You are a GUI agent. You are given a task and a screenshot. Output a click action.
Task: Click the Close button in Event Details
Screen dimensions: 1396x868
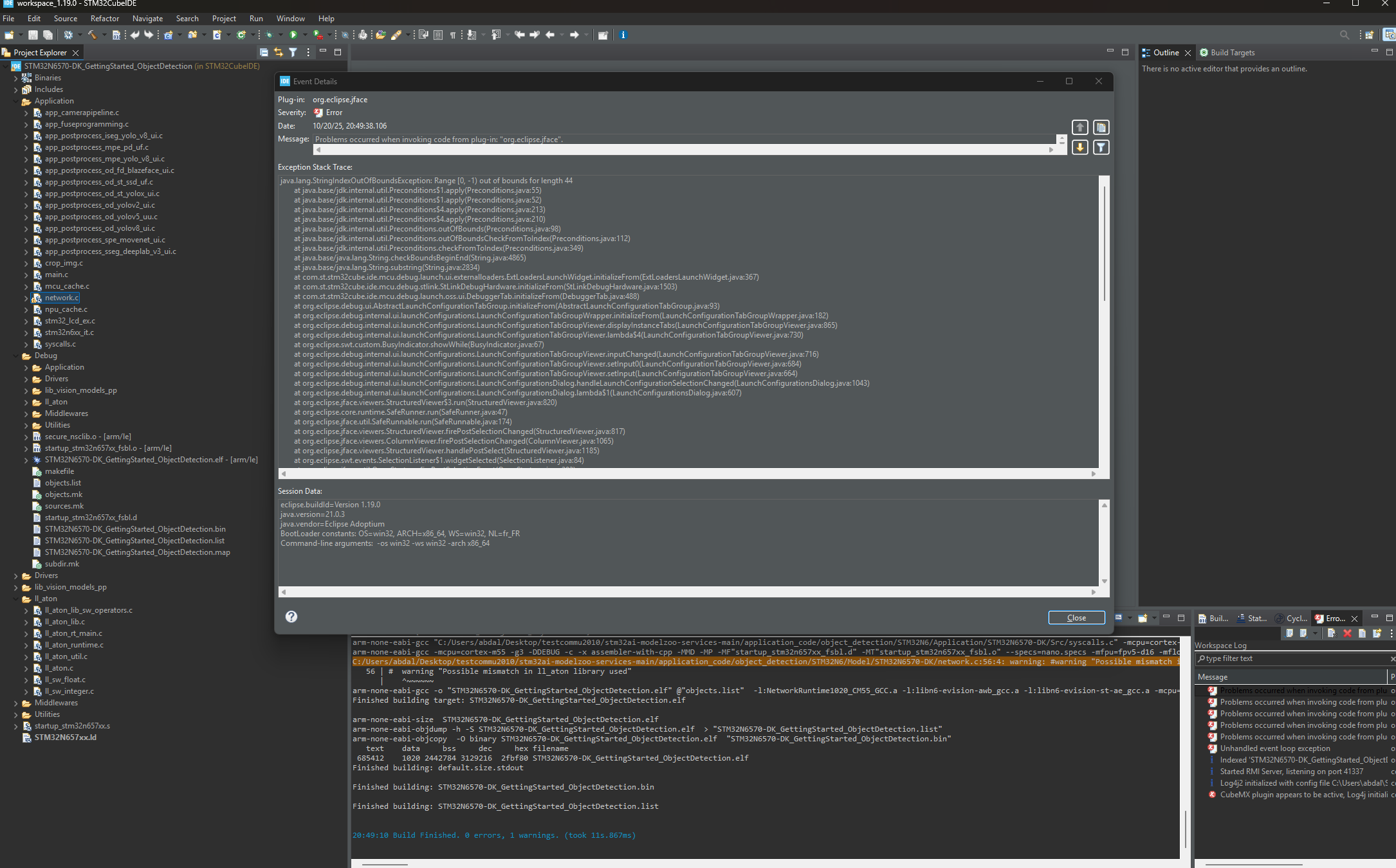click(1076, 617)
